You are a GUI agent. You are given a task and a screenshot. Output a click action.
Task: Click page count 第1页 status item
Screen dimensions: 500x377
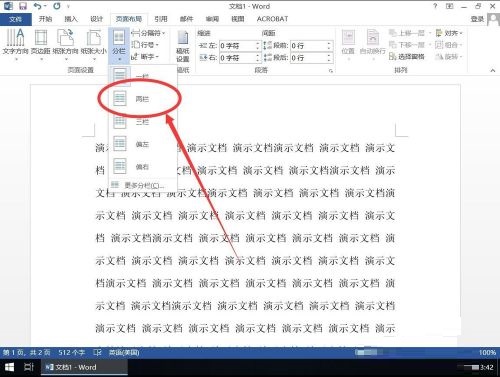pyautogui.click(x=27, y=352)
